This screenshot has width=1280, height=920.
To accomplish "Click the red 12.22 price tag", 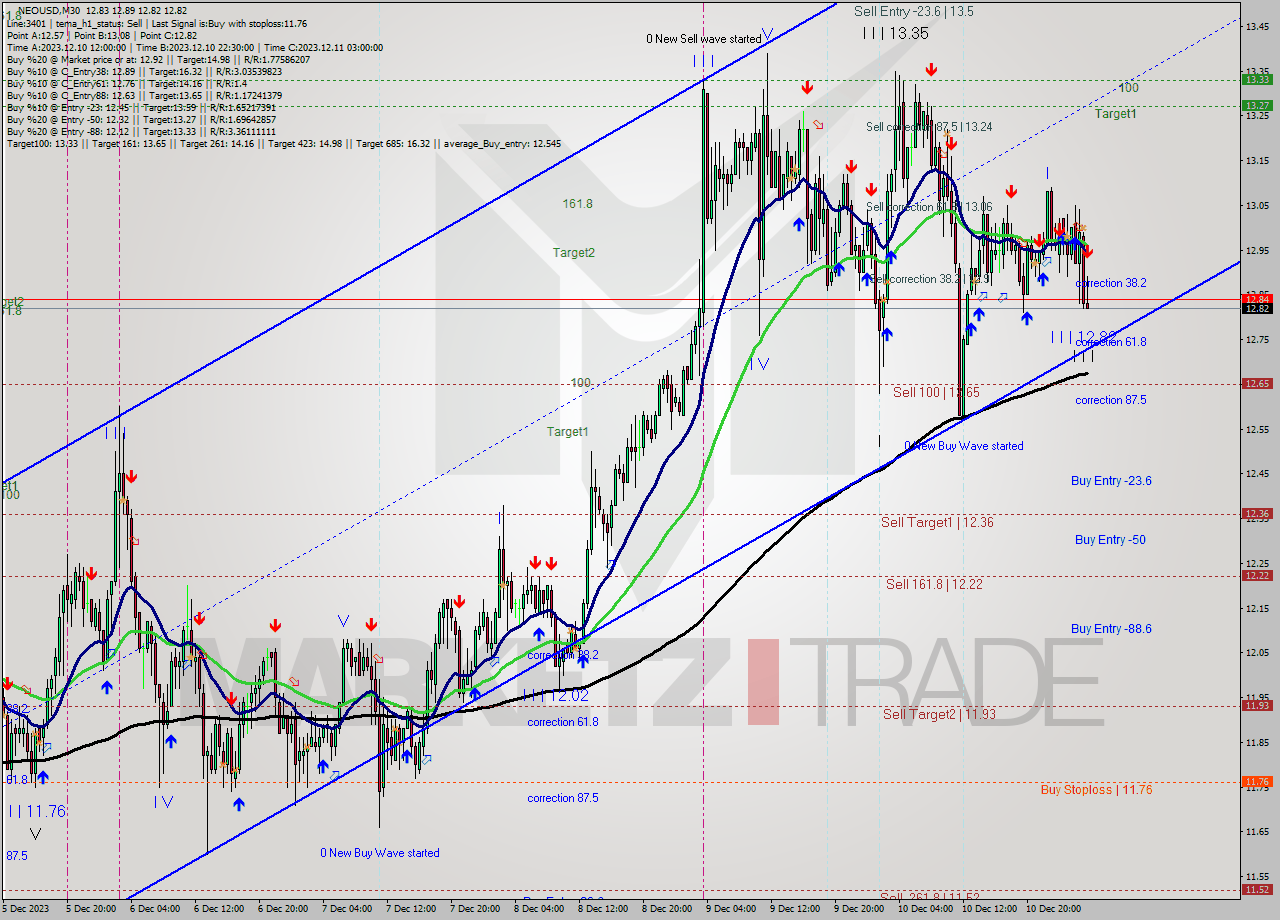I will [1257, 575].
